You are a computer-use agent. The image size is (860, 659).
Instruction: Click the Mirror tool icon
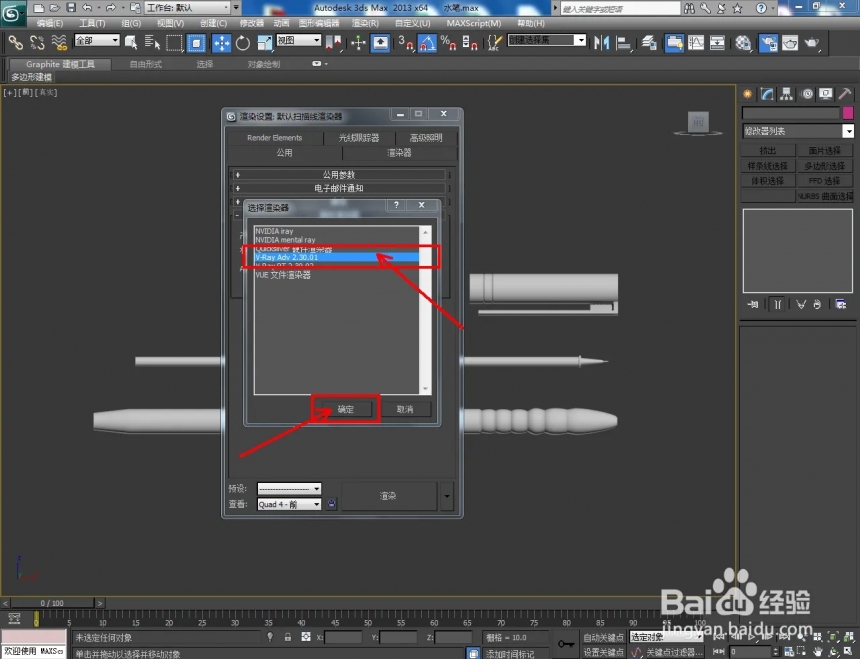[601, 42]
